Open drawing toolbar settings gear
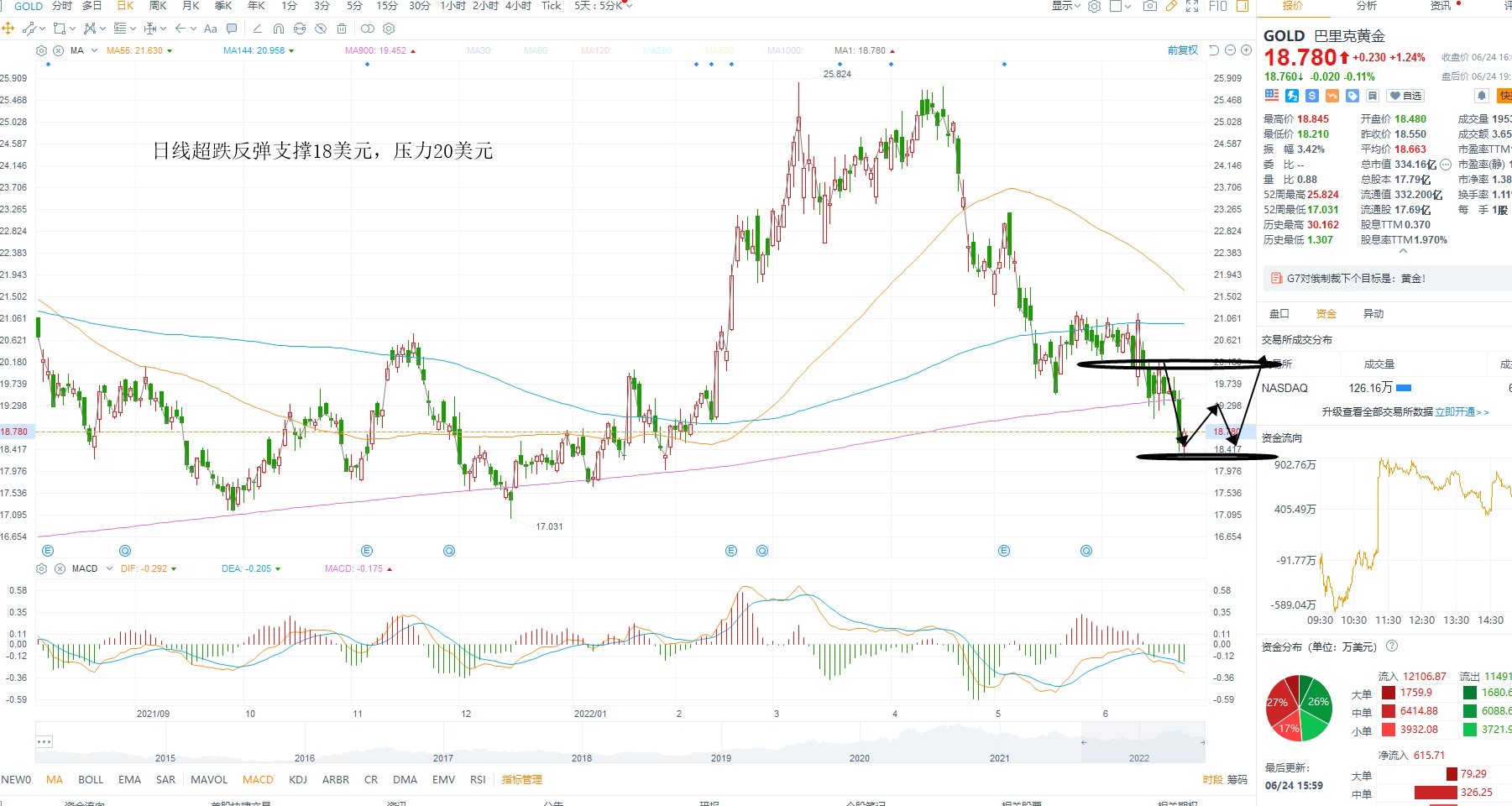This screenshot has height=806, width=1512. (389, 29)
